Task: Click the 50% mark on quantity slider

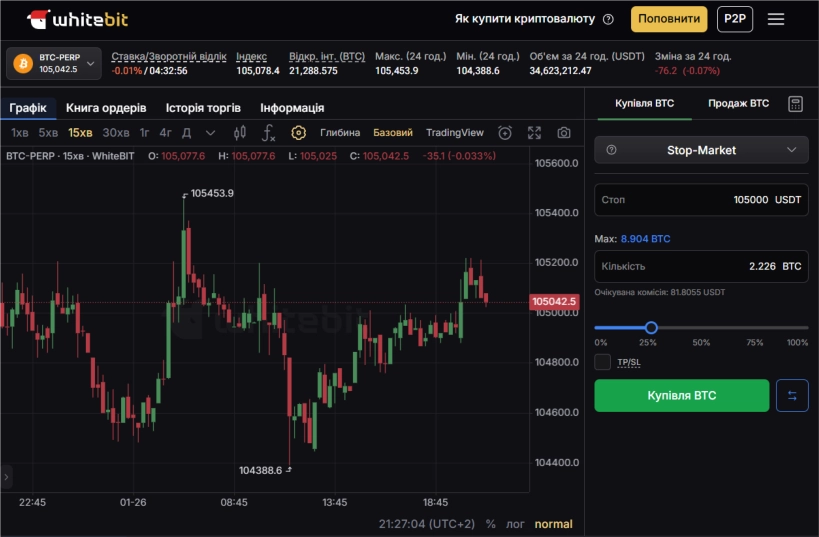Action: click(x=701, y=328)
